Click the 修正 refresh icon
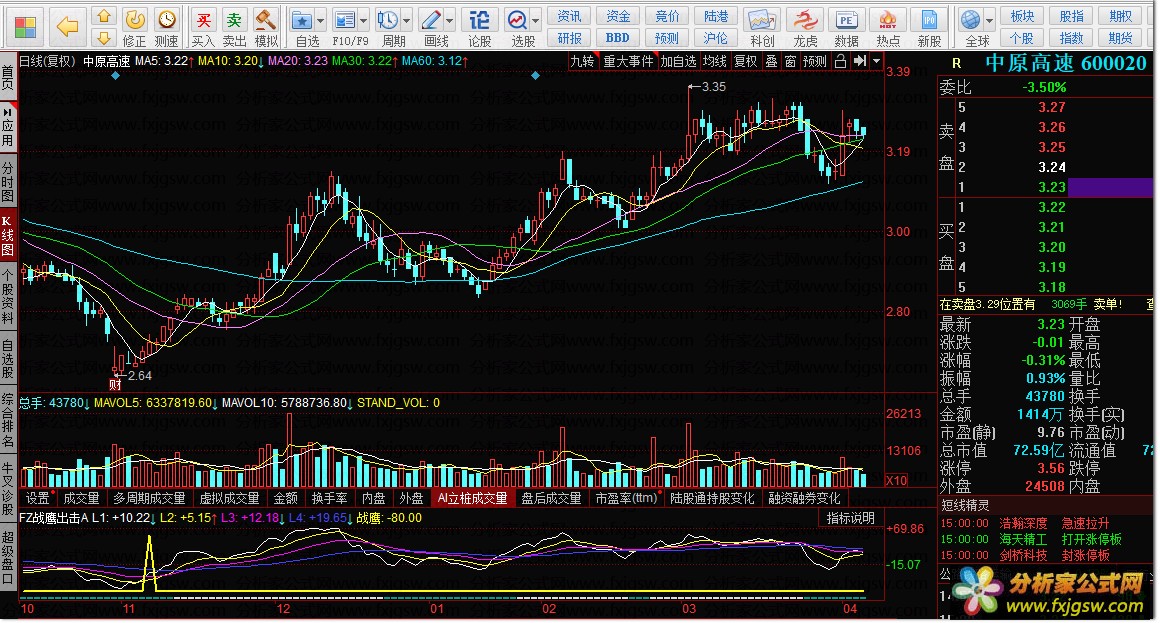The image size is (1160, 623). (135, 20)
